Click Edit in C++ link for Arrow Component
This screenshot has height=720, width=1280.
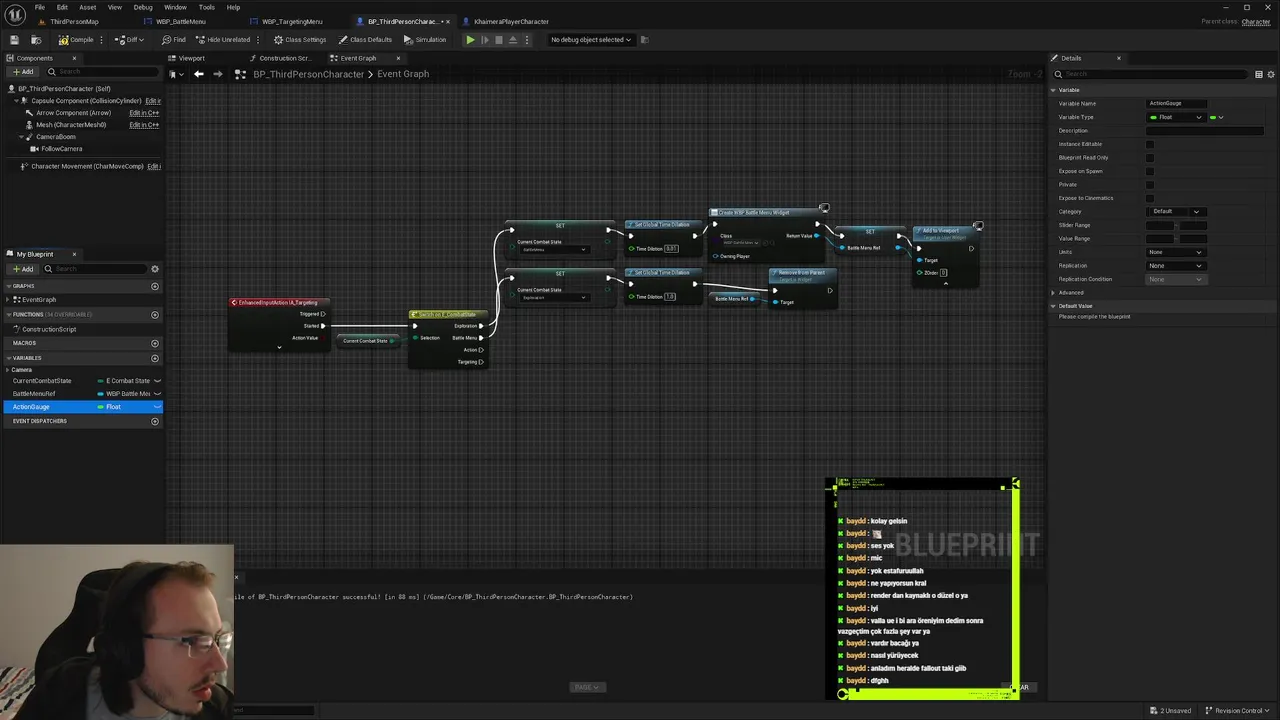click(144, 113)
